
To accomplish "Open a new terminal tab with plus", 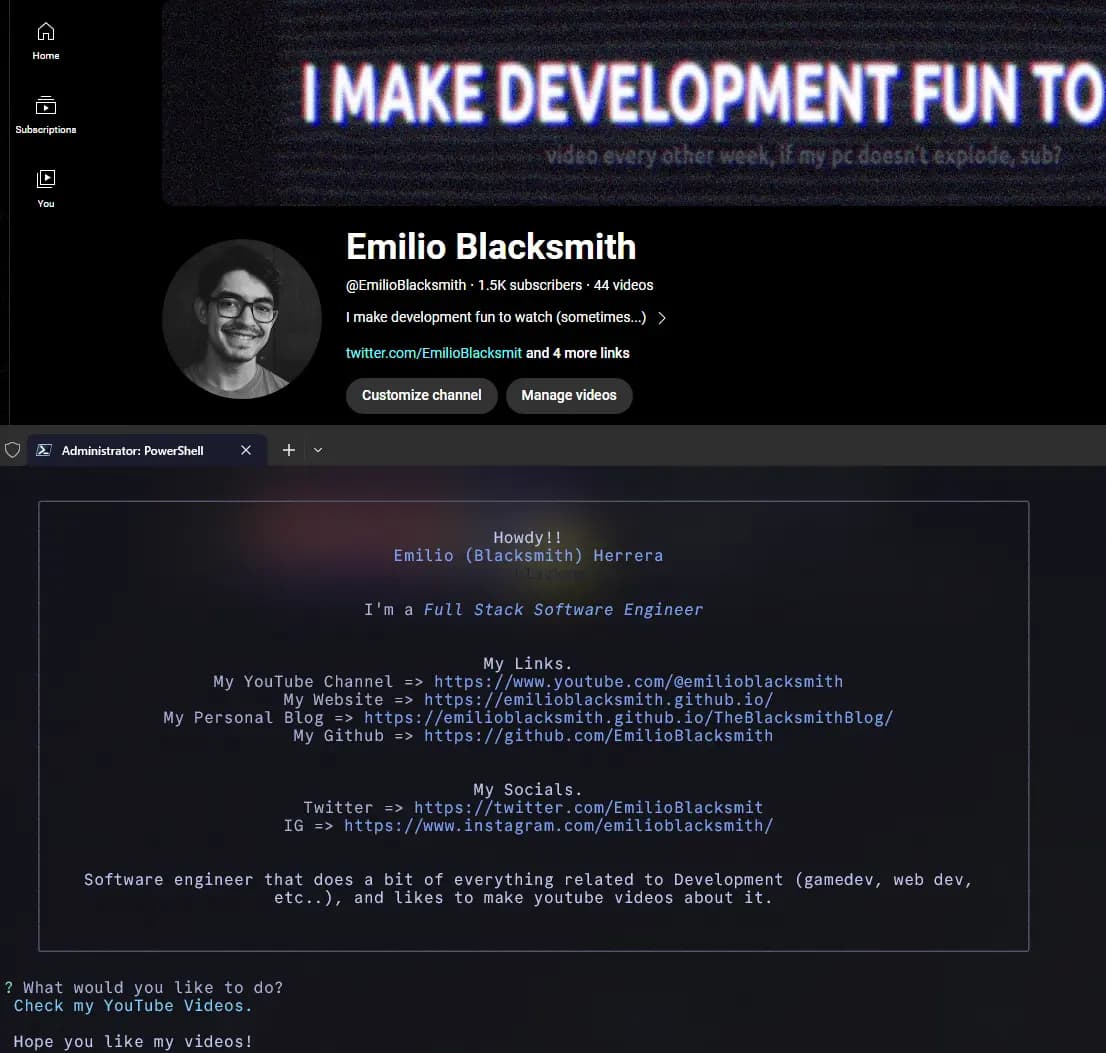I will point(288,451).
